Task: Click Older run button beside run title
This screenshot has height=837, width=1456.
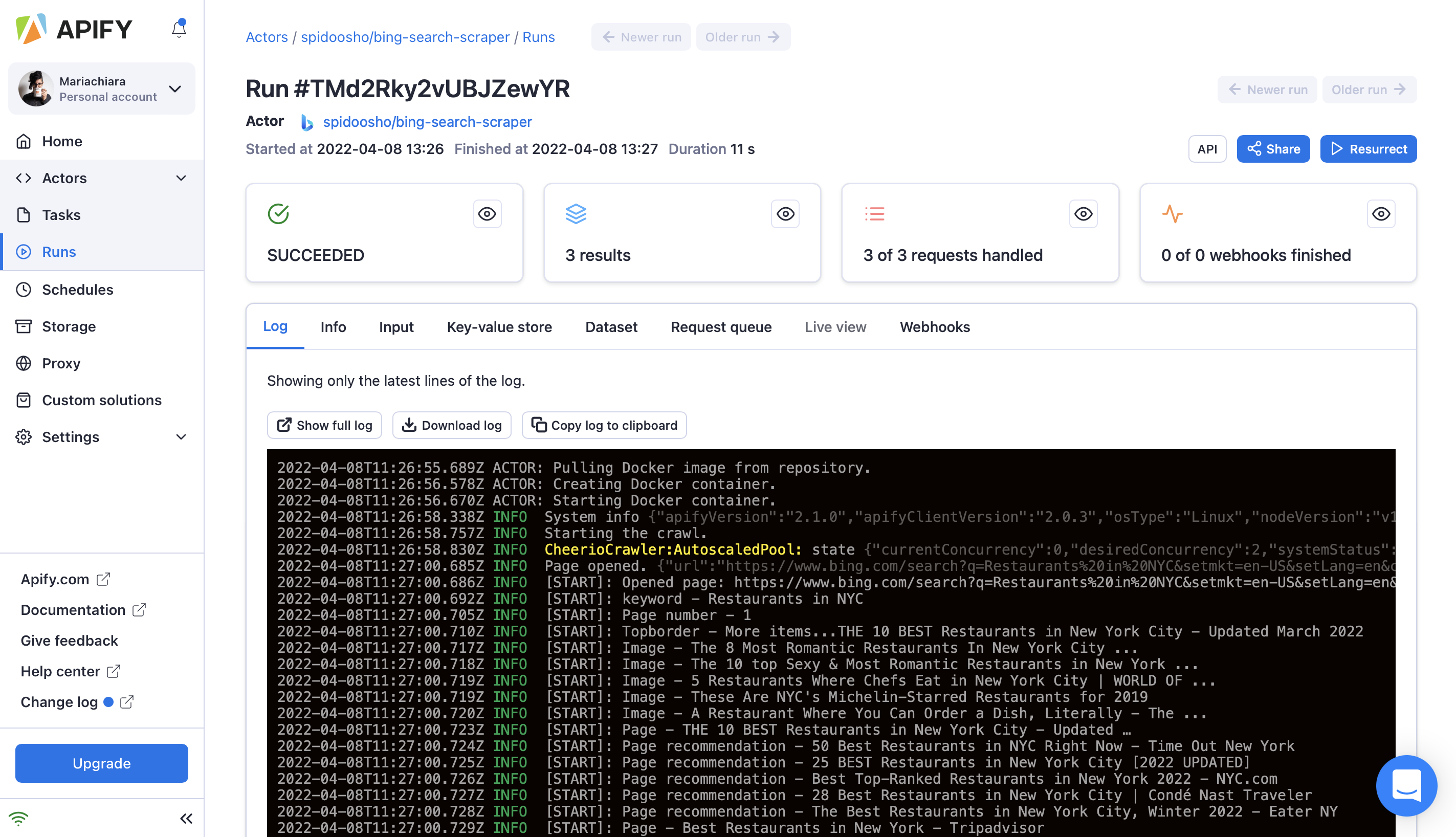Action: (1369, 90)
